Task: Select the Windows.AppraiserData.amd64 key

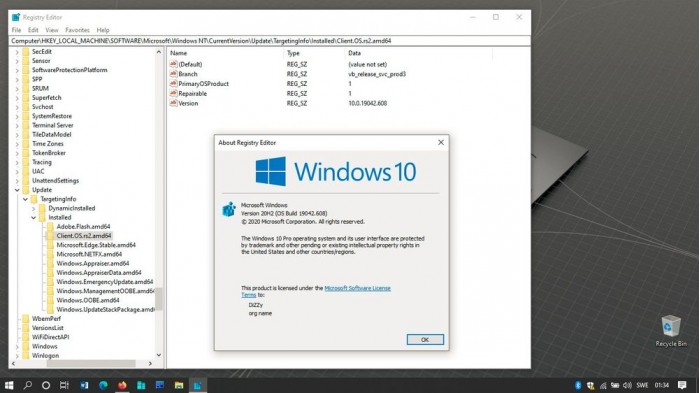Action: pos(99,272)
